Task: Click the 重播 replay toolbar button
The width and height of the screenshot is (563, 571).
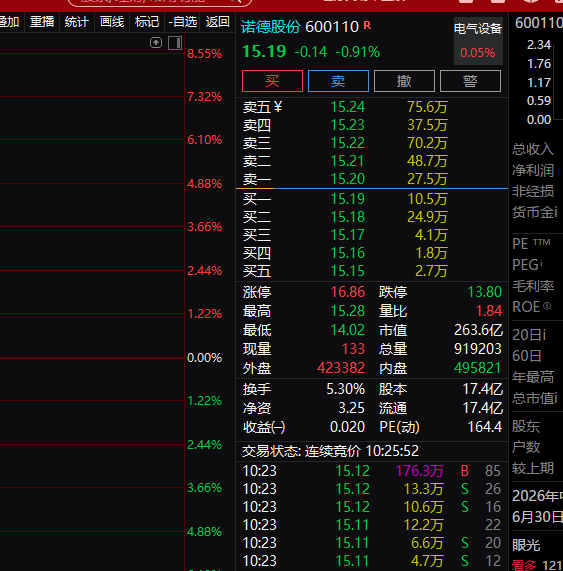Action: point(42,21)
